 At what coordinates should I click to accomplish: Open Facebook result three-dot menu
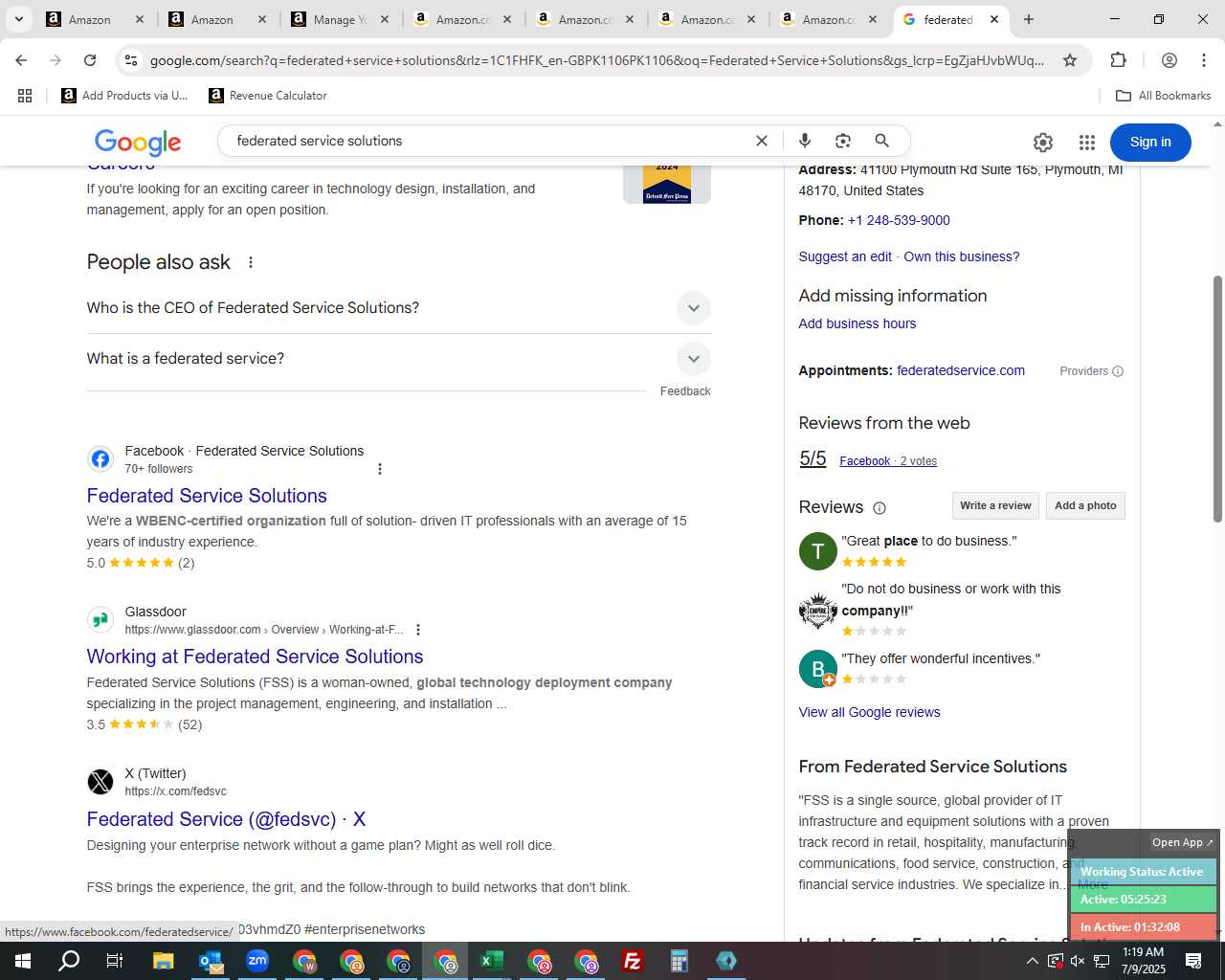(x=380, y=469)
